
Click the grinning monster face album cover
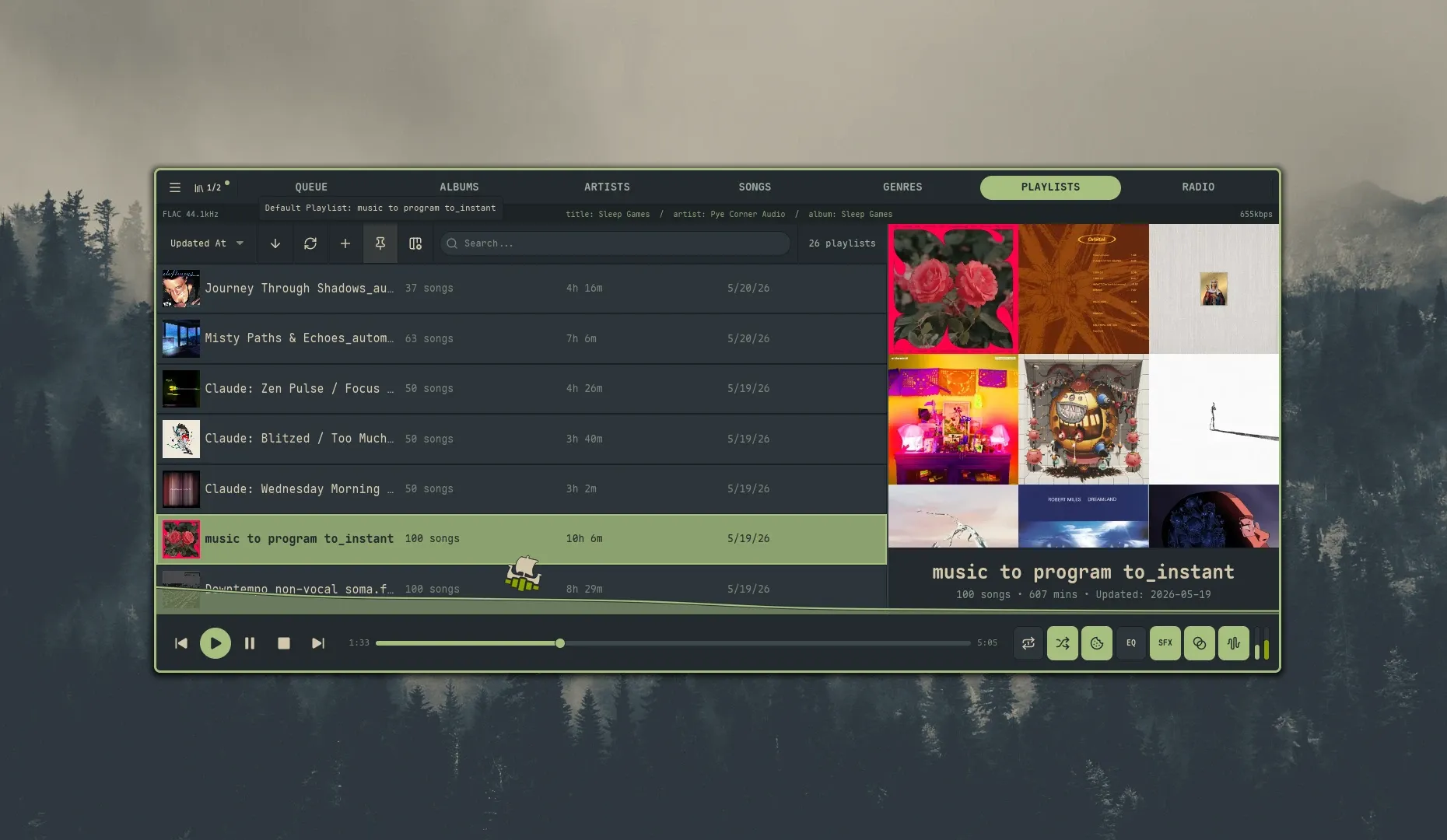(1084, 420)
